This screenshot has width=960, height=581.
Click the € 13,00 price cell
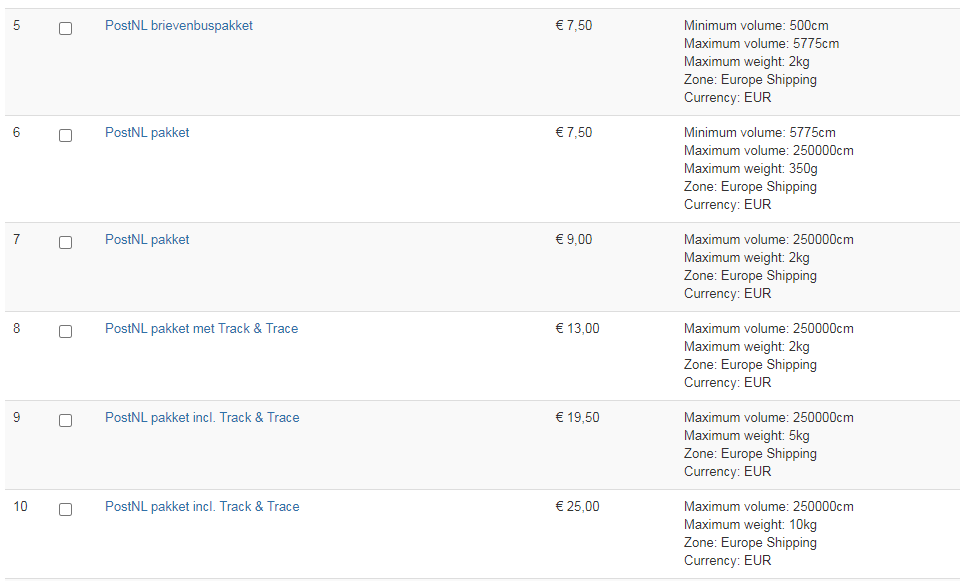click(x=577, y=329)
